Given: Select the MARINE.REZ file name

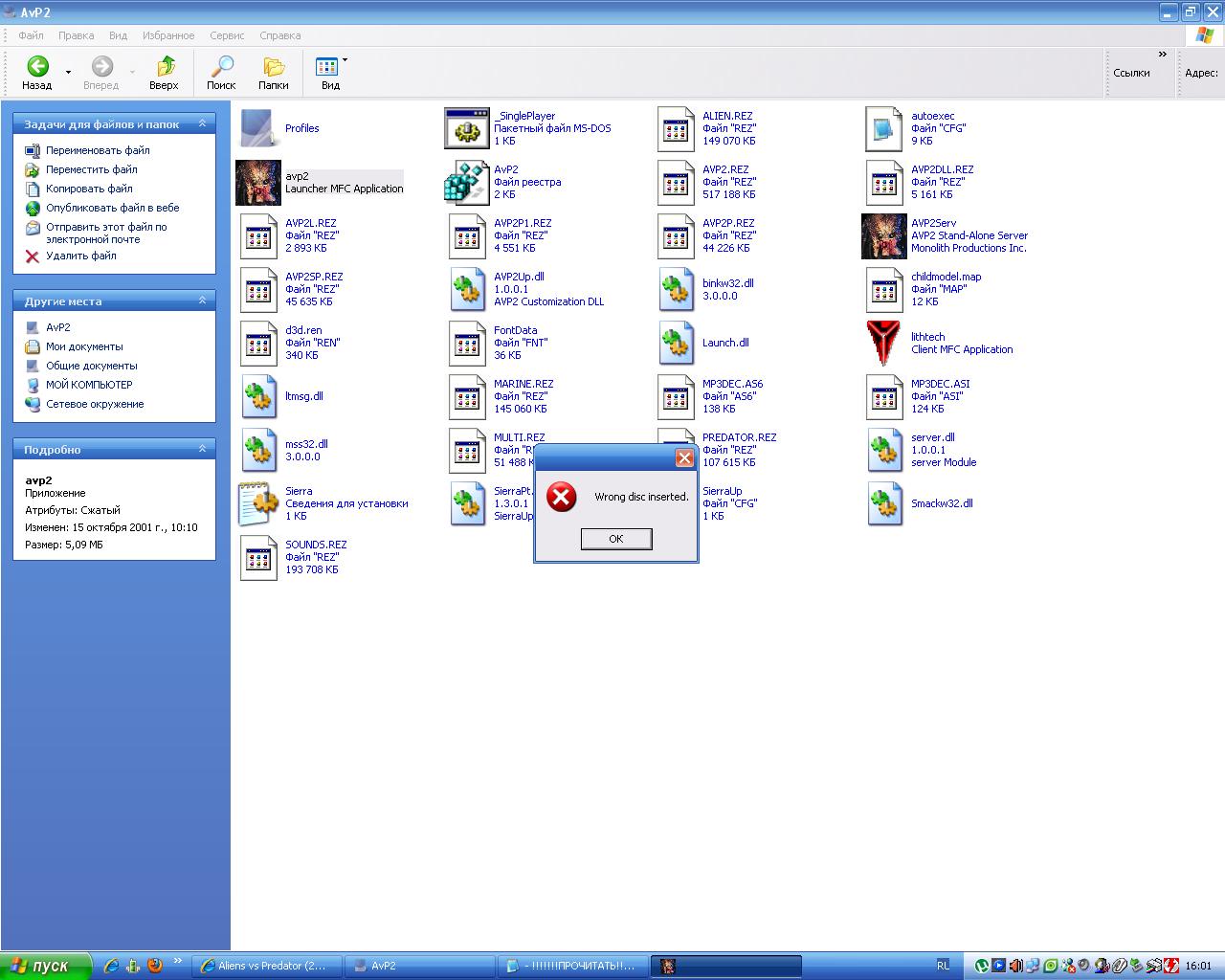Looking at the screenshot, I should coord(523,384).
